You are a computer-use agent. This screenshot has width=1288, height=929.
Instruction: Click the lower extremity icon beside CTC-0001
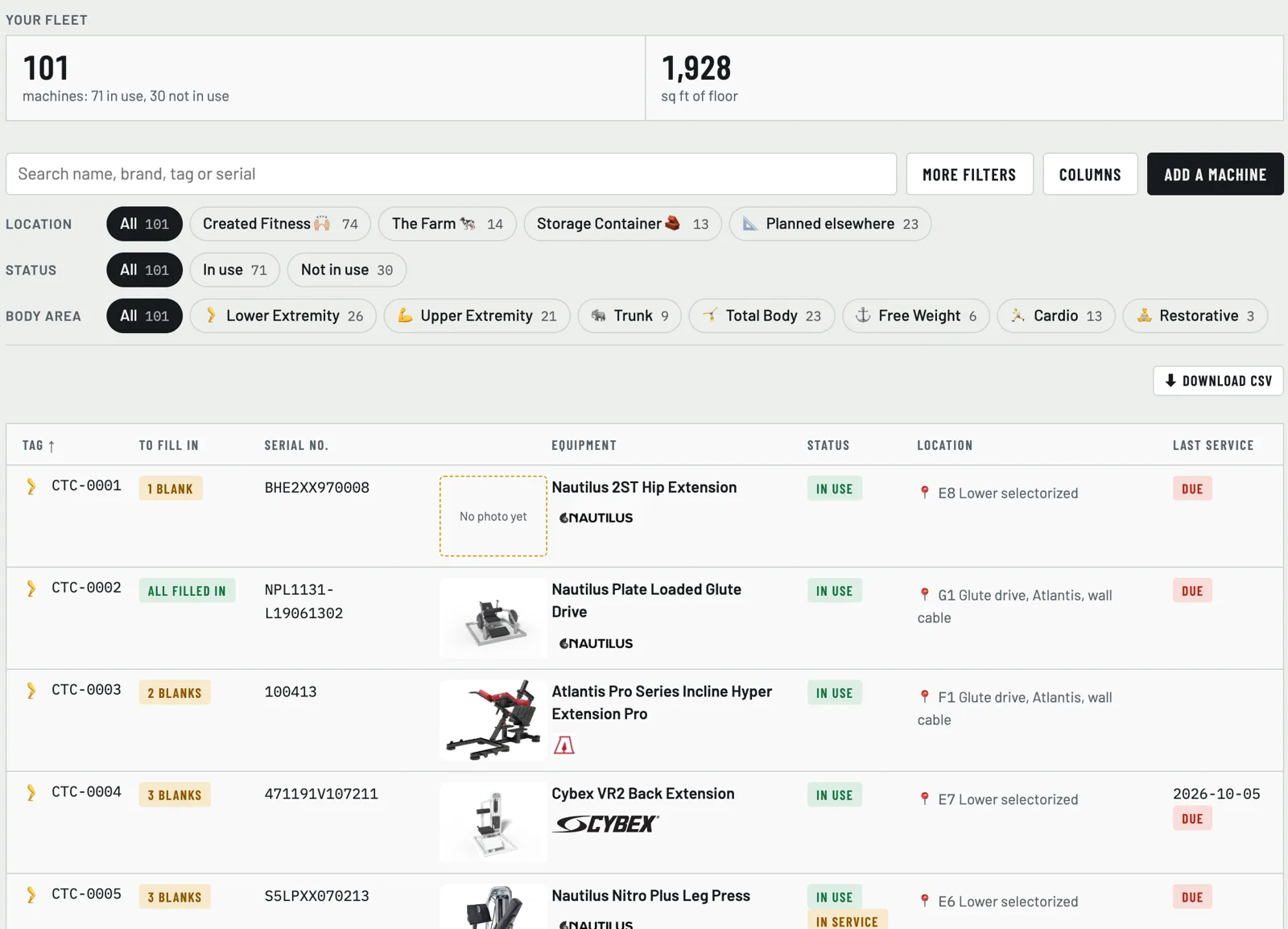click(x=31, y=486)
